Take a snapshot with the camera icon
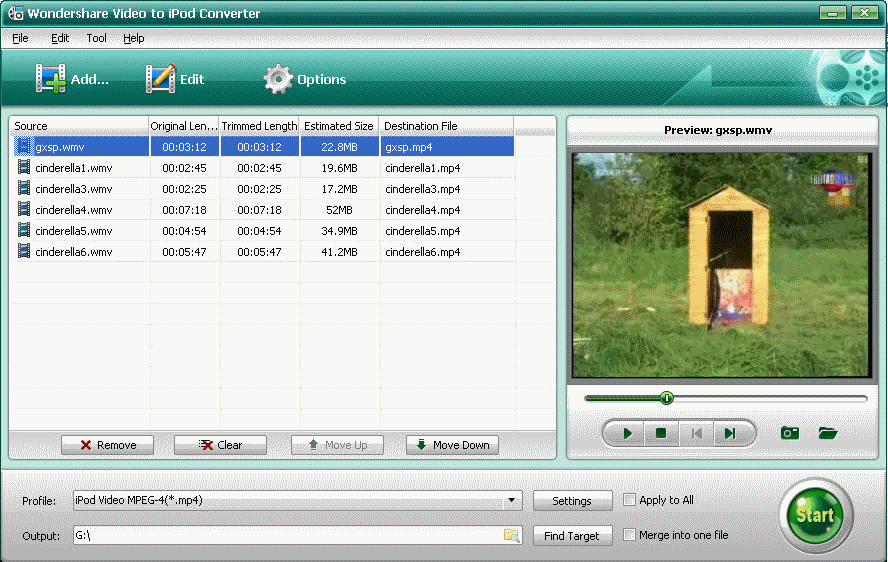 (790, 433)
